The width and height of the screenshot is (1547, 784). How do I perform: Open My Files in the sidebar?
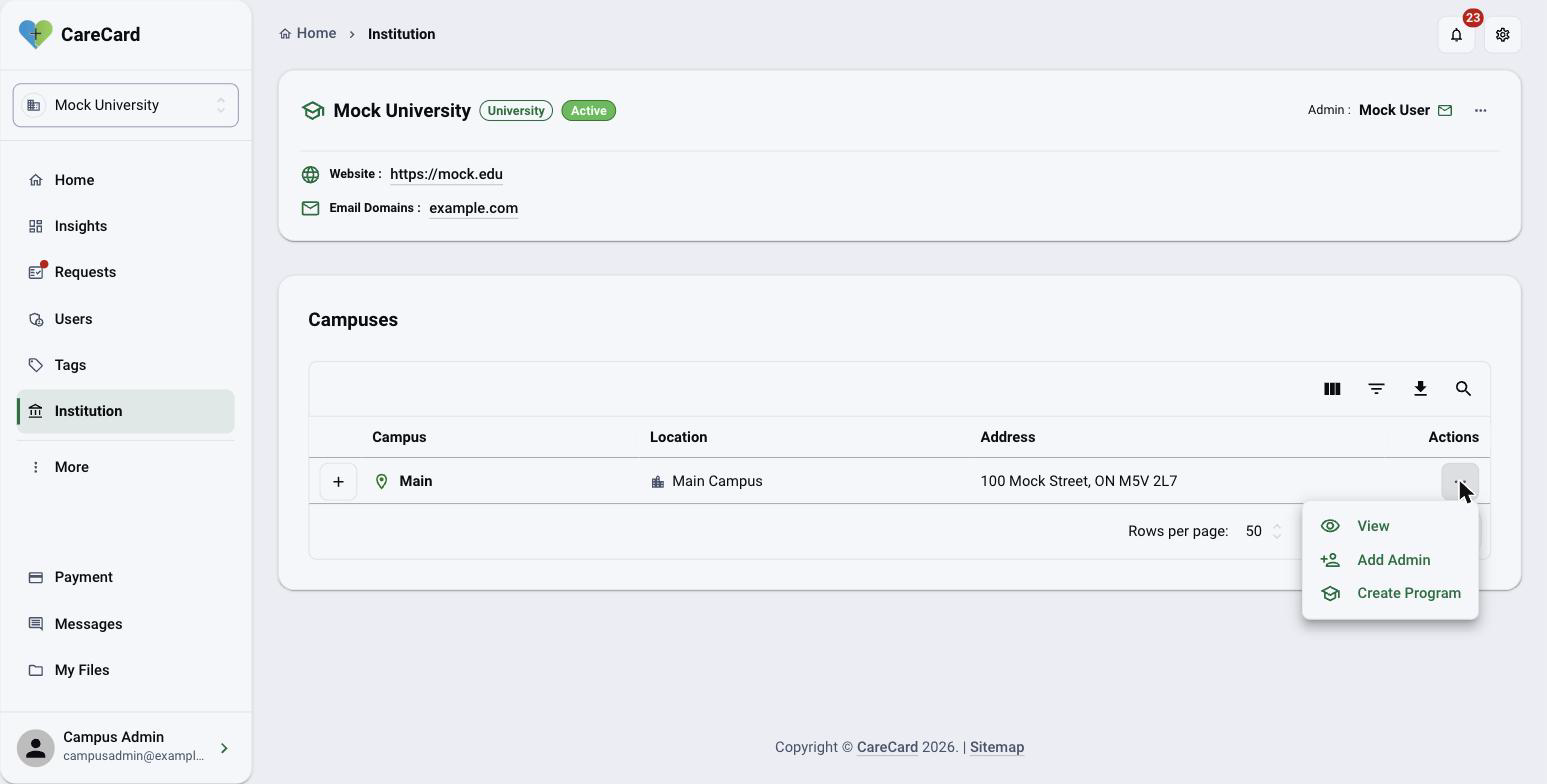pos(126,670)
